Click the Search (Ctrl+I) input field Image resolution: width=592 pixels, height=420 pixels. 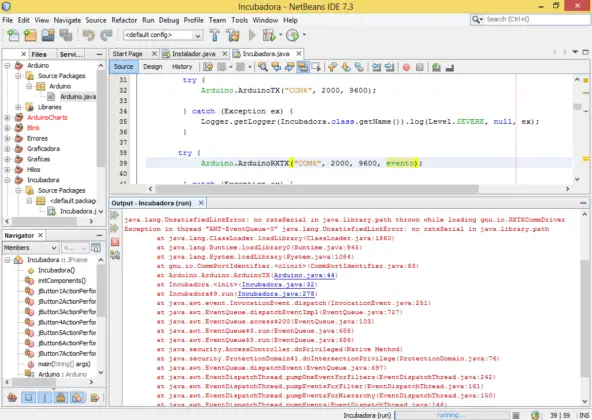(535, 19)
